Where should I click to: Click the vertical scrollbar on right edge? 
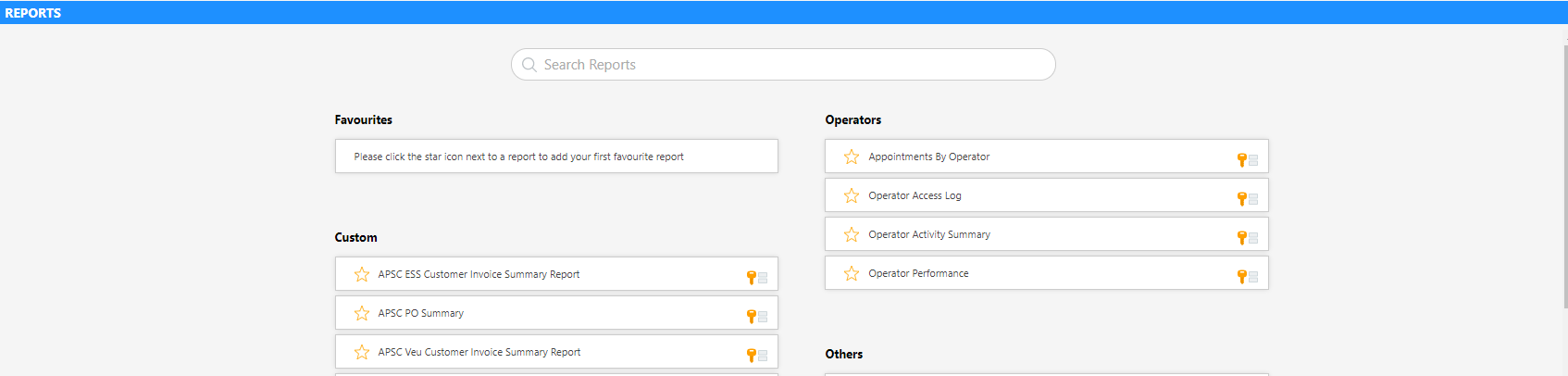coord(1563,185)
